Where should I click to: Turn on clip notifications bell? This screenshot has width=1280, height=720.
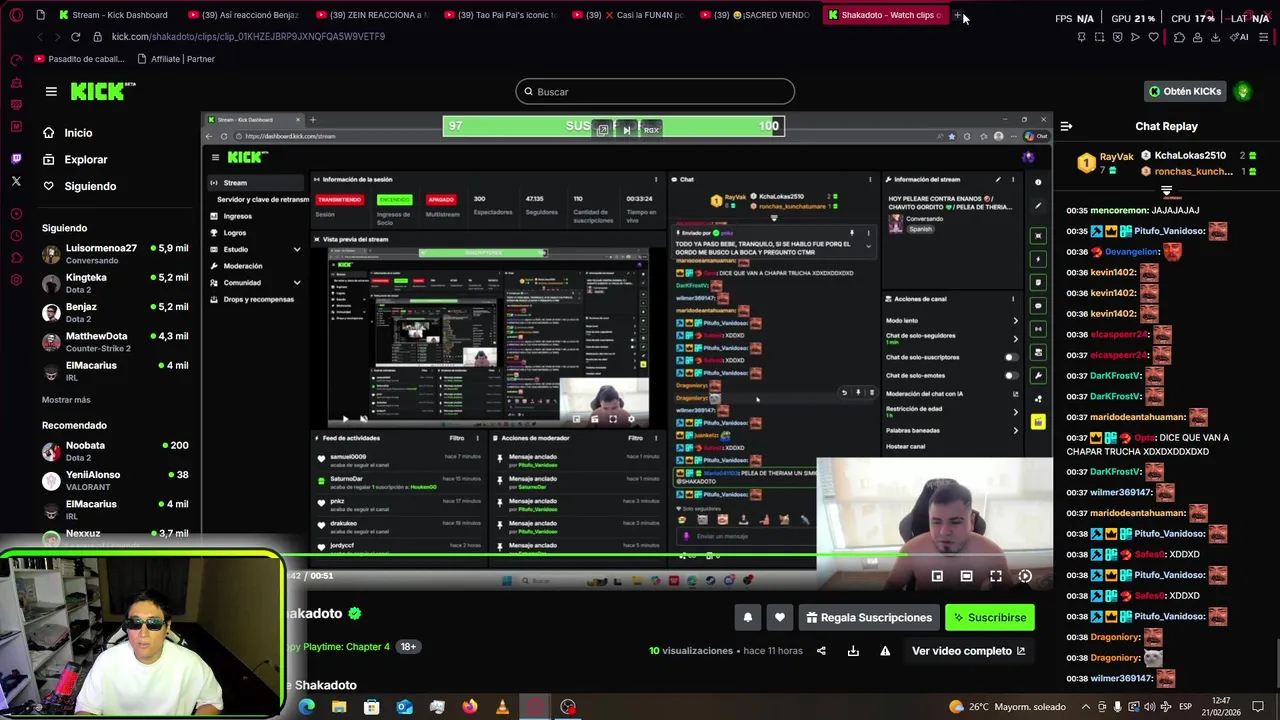click(x=747, y=618)
